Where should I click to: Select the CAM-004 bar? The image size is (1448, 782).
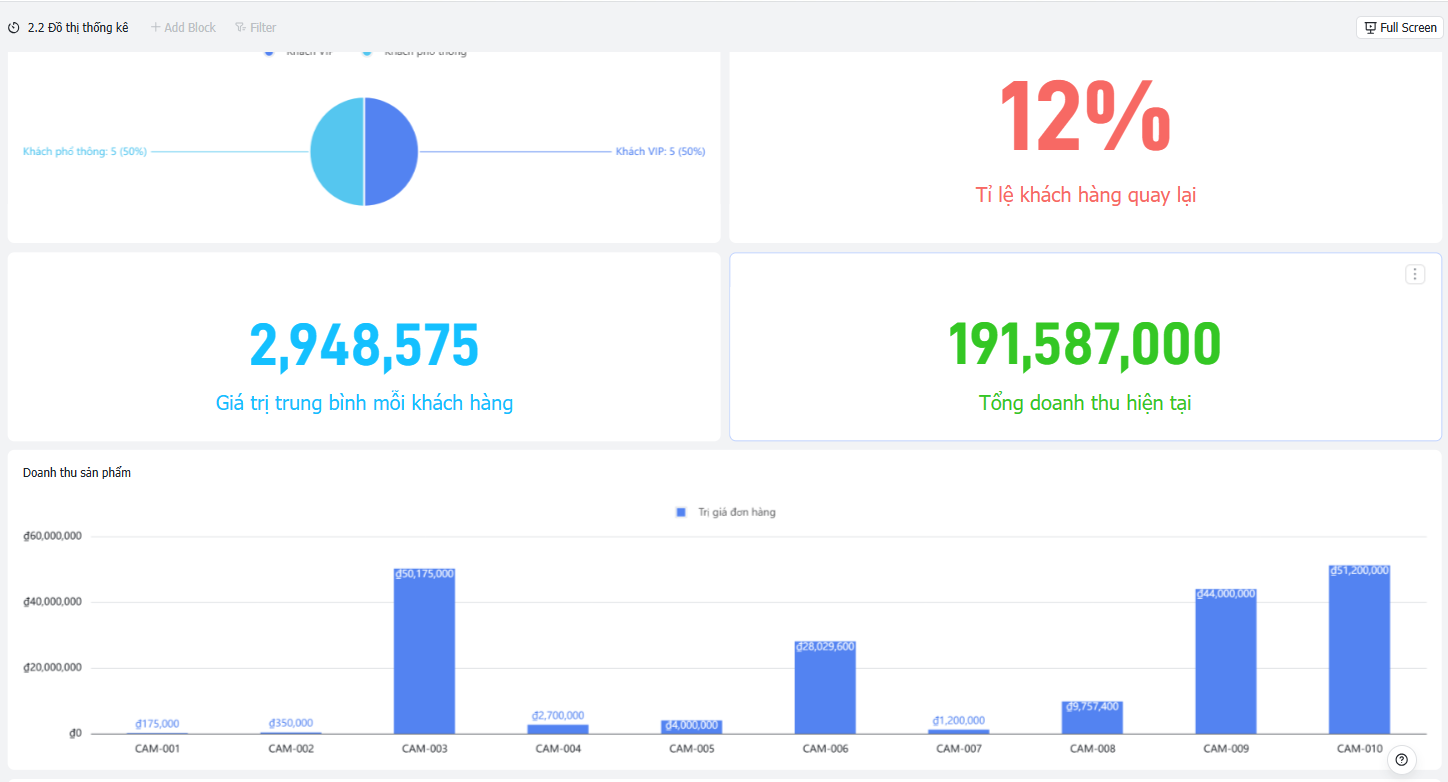point(558,729)
